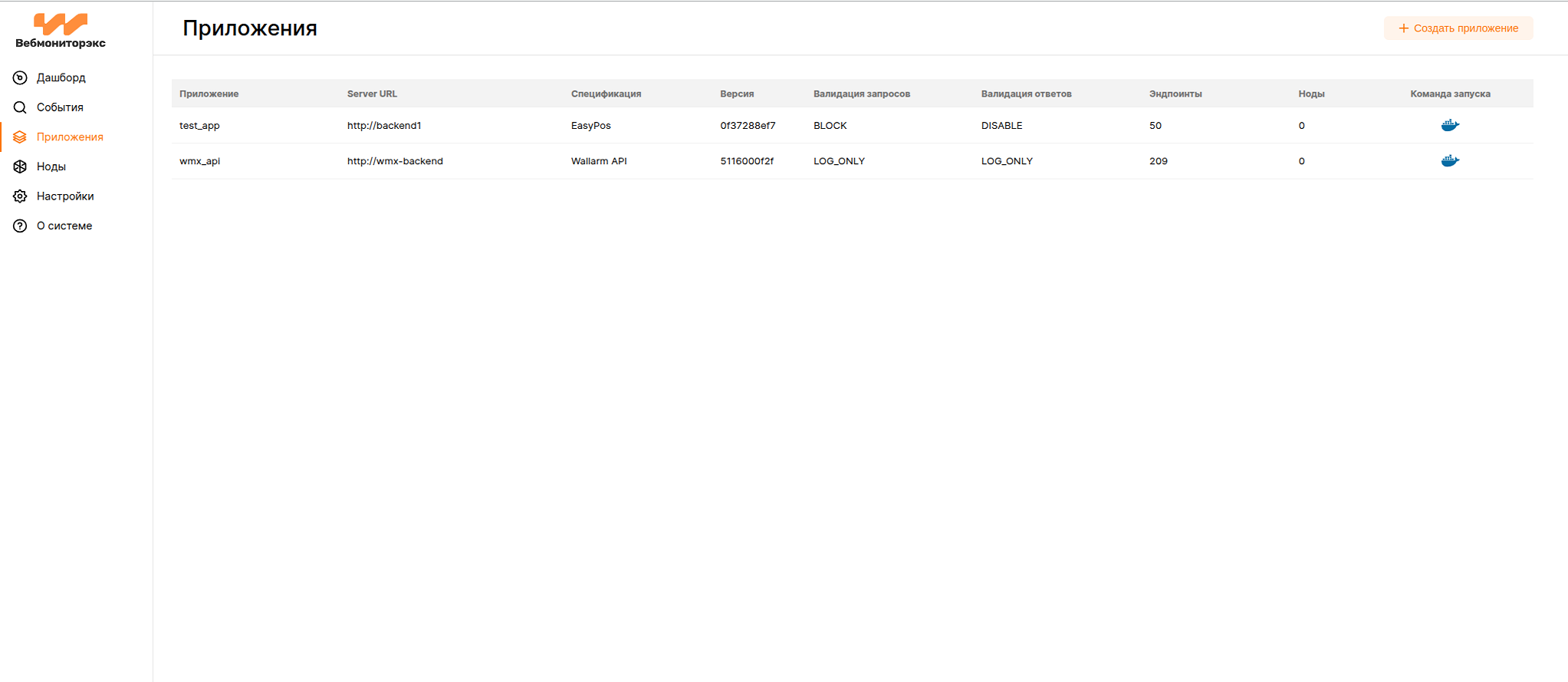Open the Ноды page in sidebar
Screen dimensions: 1568x682
(51, 166)
